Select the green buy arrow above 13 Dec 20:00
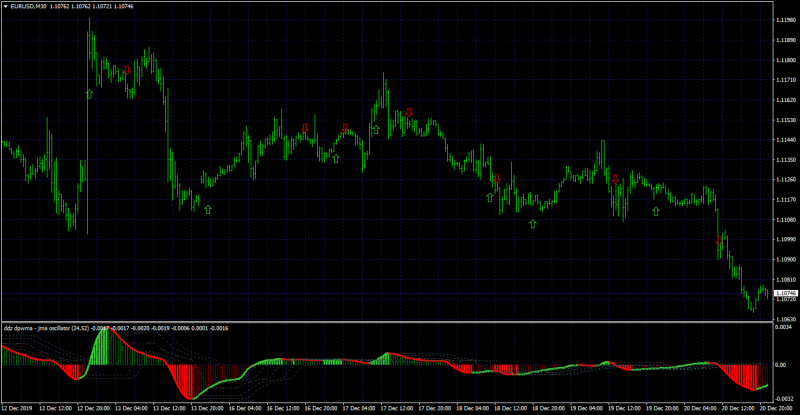 point(208,209)
